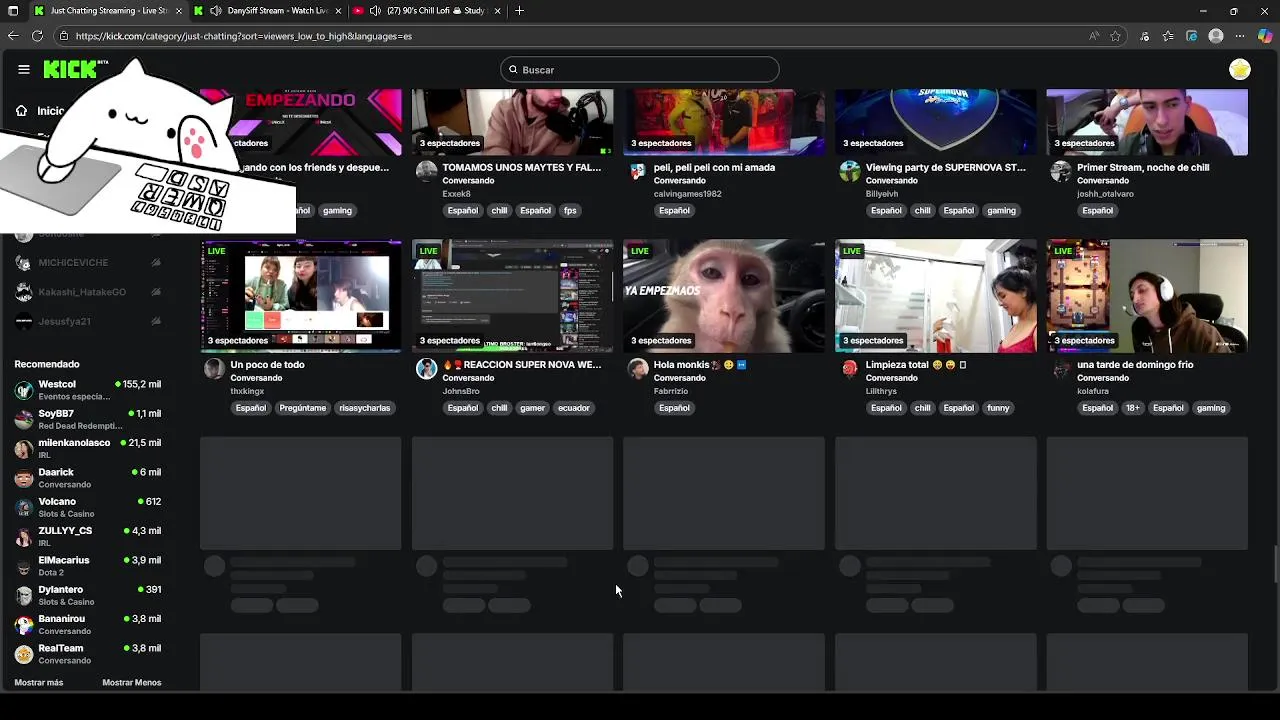Viewport: 1280px width, 720px height.
Task: Close the DanySiff Stream tab
Action: [x=338, y=11]
